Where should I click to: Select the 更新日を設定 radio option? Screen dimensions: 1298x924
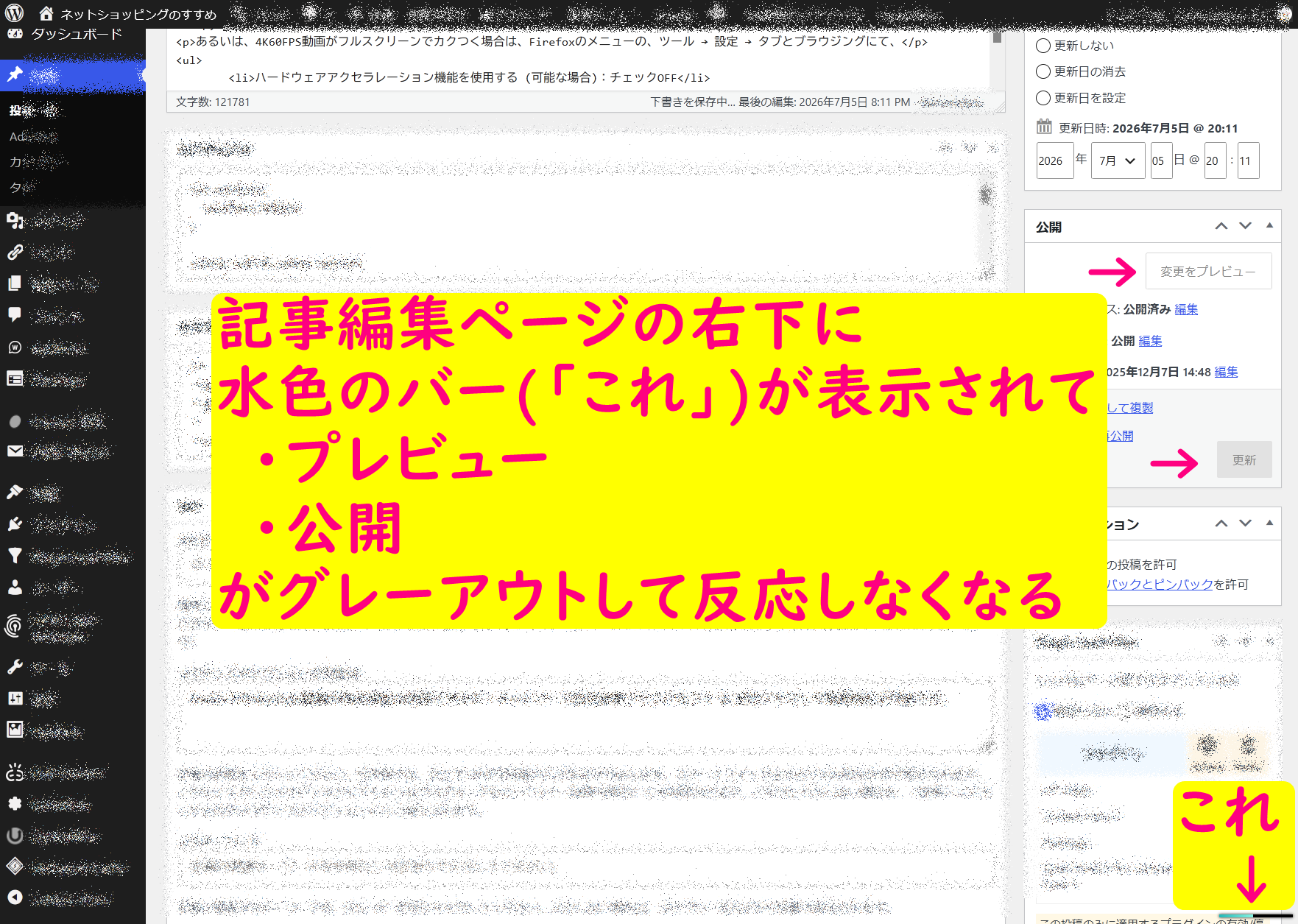pos(1043,98)
